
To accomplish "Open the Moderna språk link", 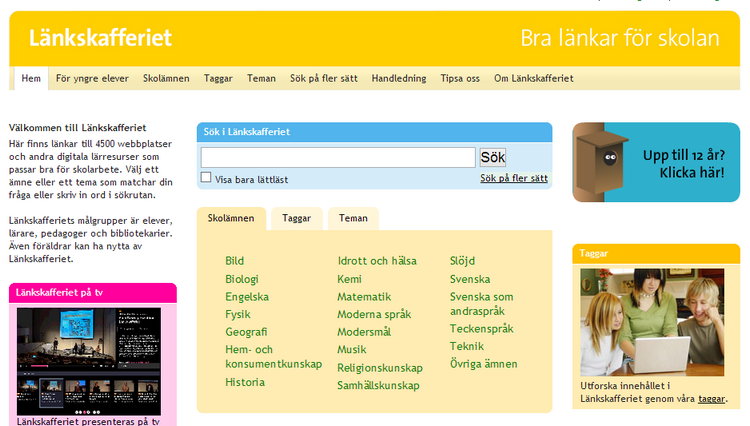I will coord(374,315).
